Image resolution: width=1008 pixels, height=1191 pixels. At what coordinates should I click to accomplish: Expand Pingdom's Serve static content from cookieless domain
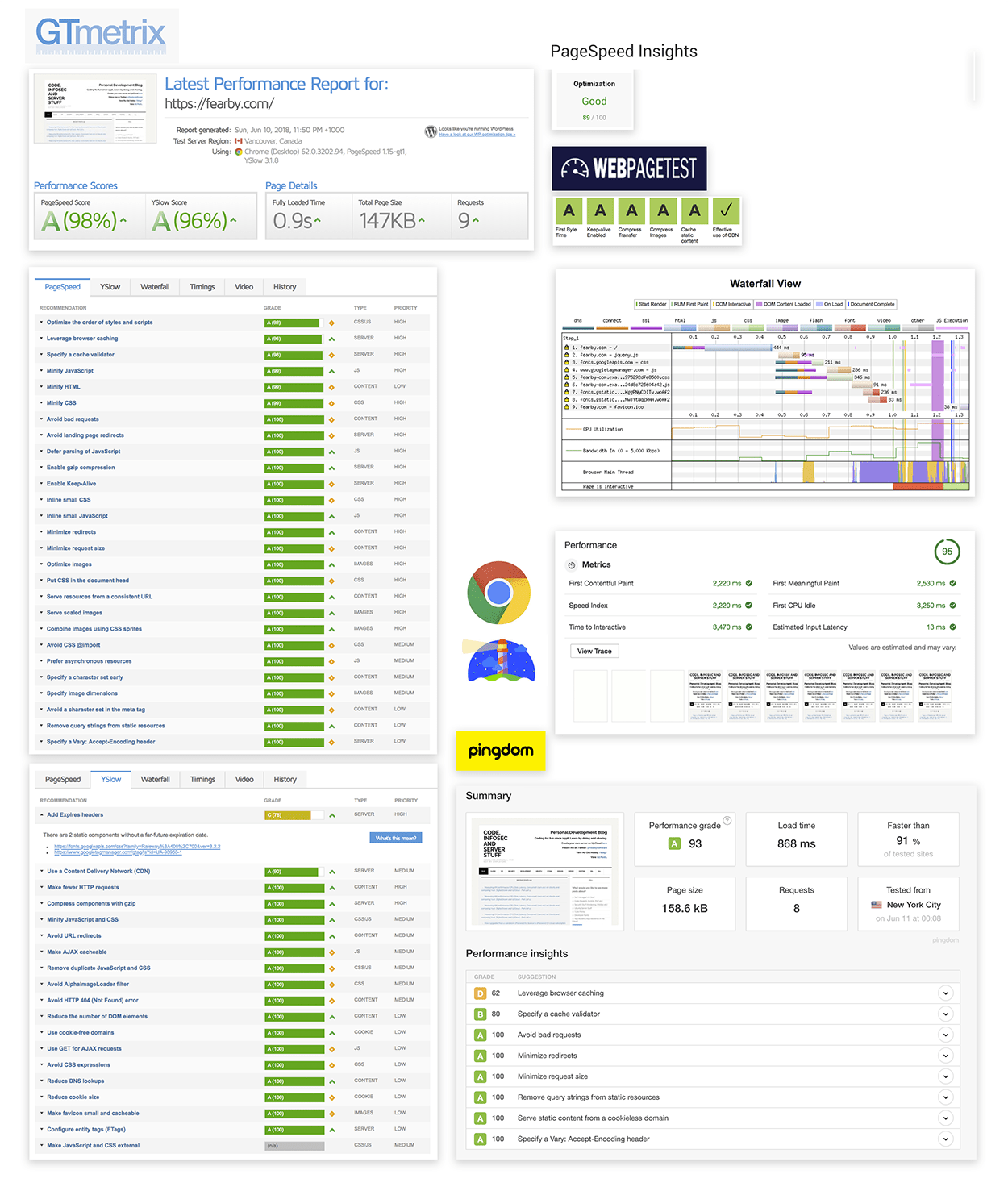click(x=946, y=1118)
